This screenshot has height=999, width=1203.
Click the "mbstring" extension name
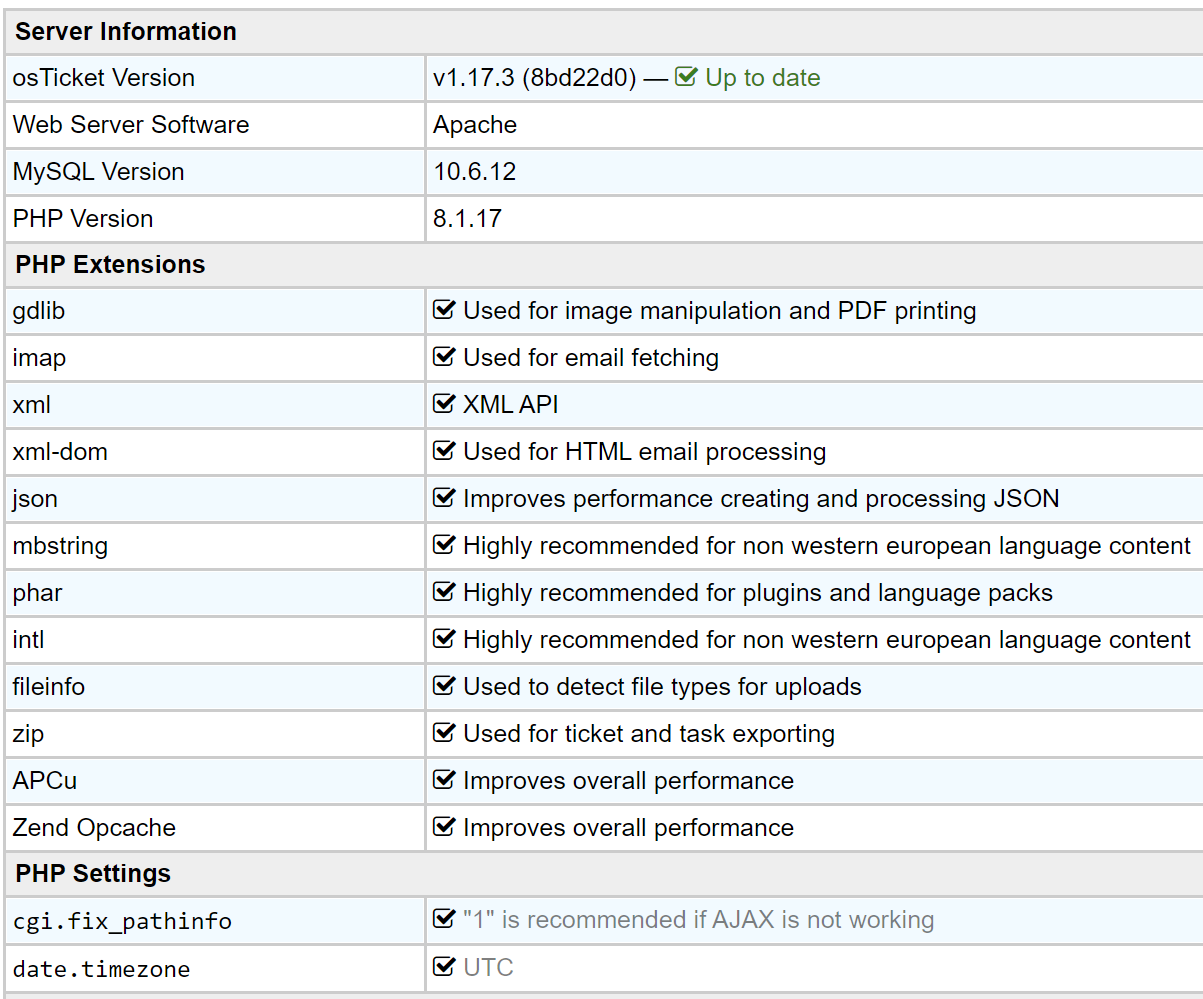(x=60, y=546)
